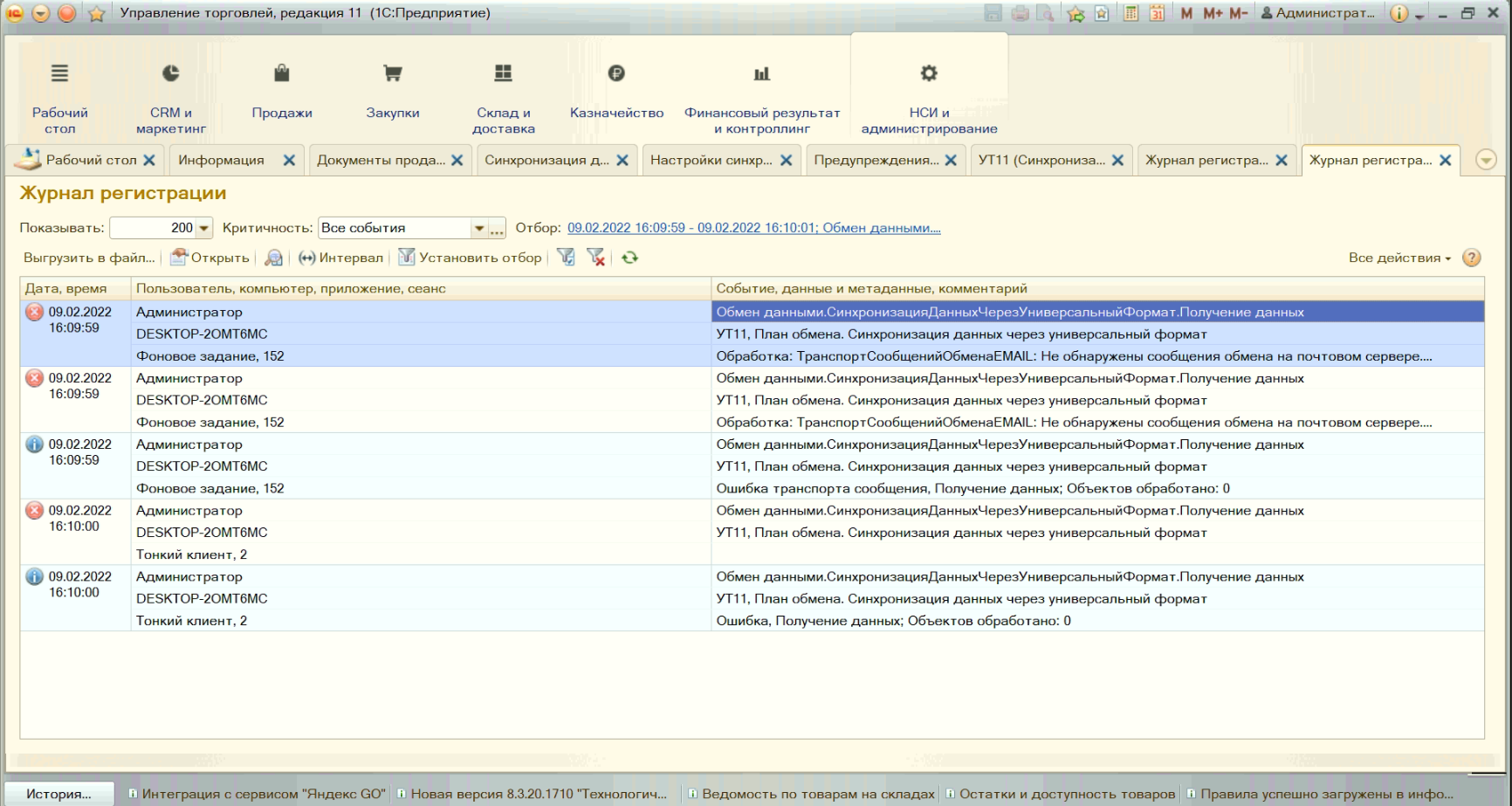Click the История button in bottom bar
The width and height of the screenshot is (1512, 806).
[58, 794]
